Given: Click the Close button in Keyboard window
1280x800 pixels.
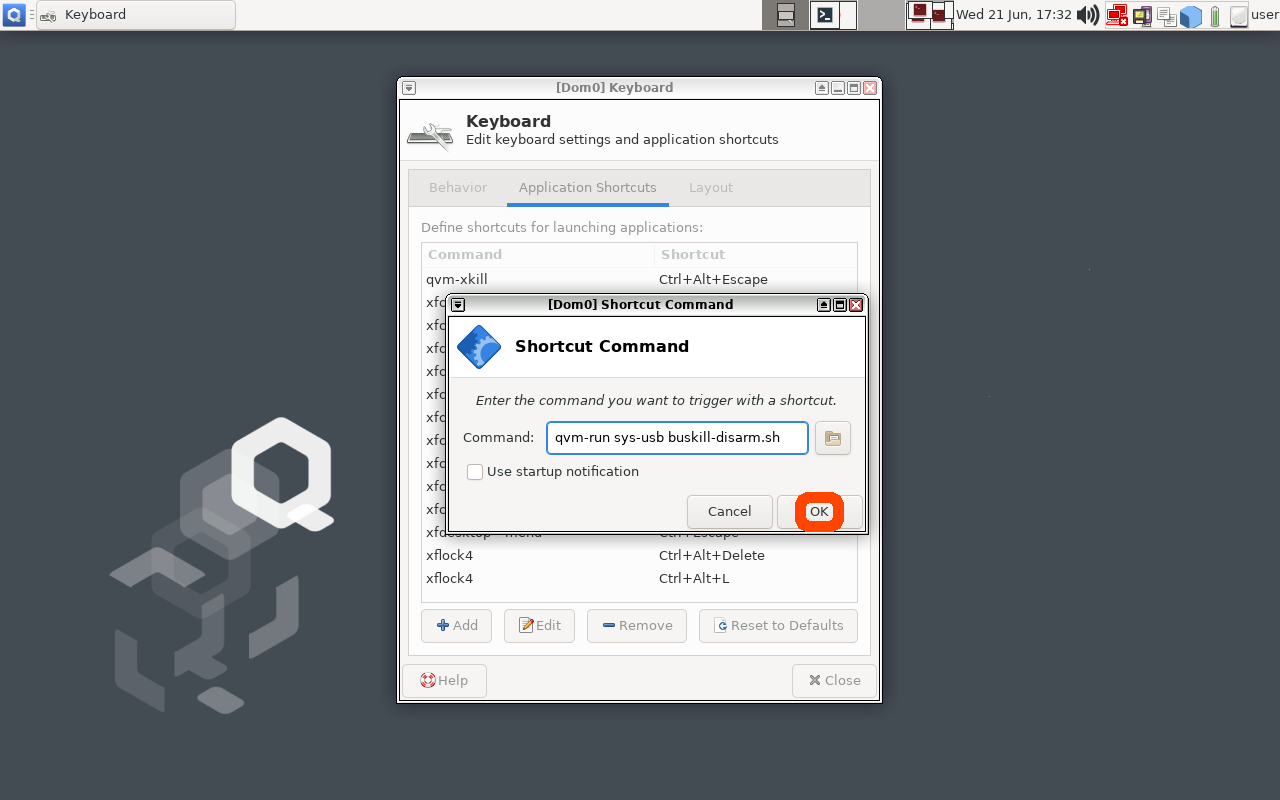Looking at the screenshot, I should (834, 681).
